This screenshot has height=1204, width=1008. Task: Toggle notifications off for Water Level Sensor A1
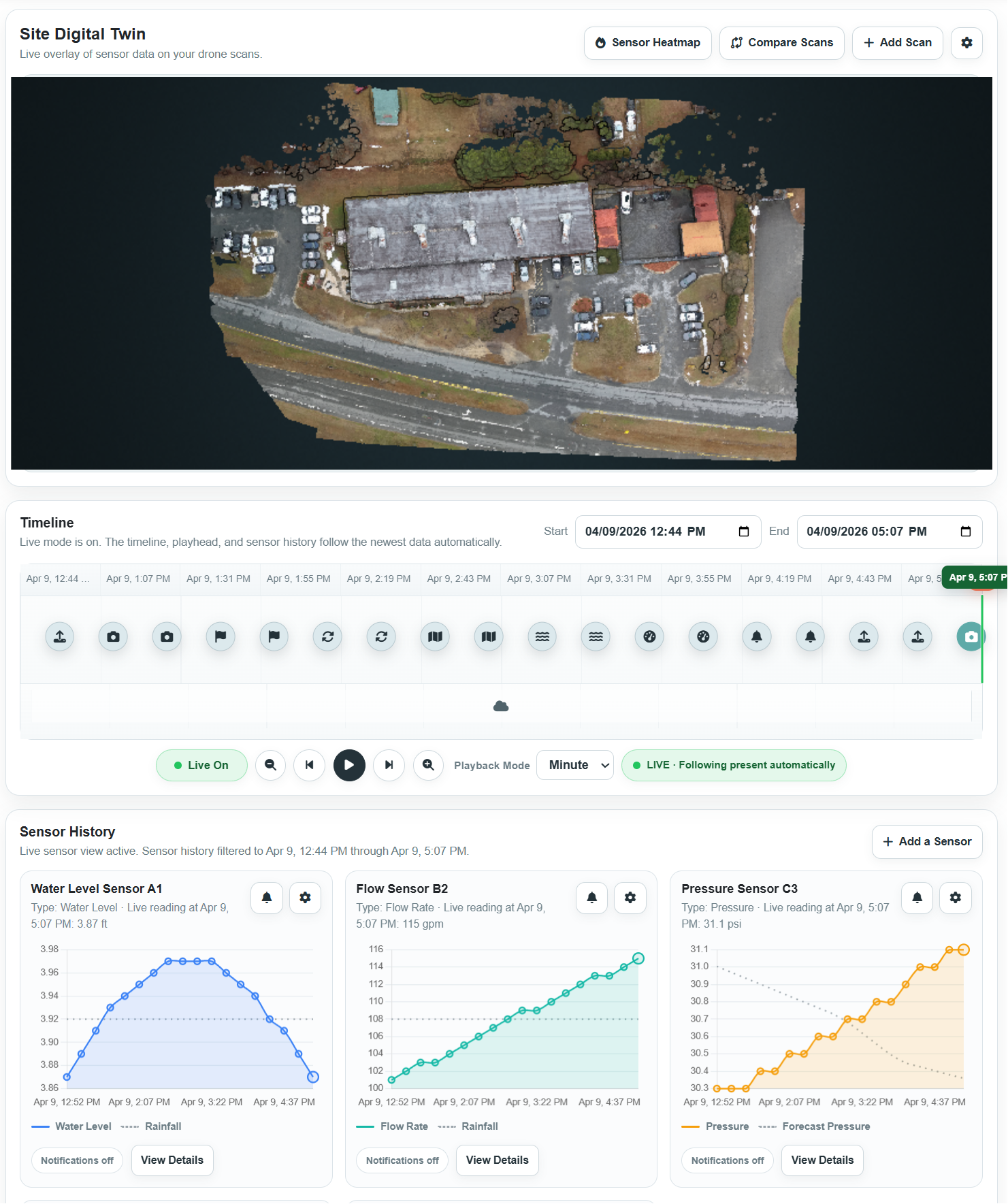coord(77,1160)
